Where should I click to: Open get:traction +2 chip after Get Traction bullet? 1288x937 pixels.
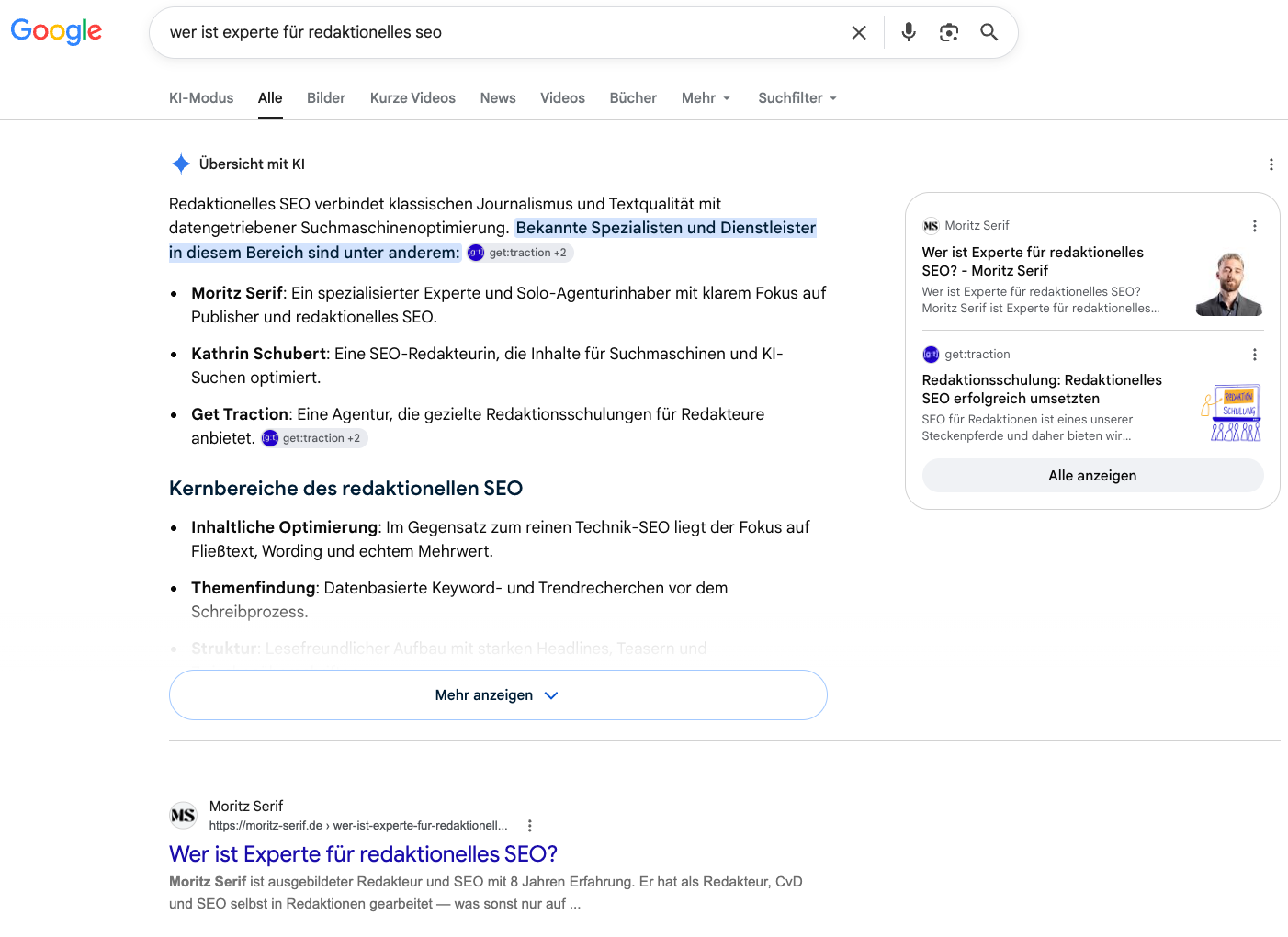pyautogui.click(x=313, y=438)
